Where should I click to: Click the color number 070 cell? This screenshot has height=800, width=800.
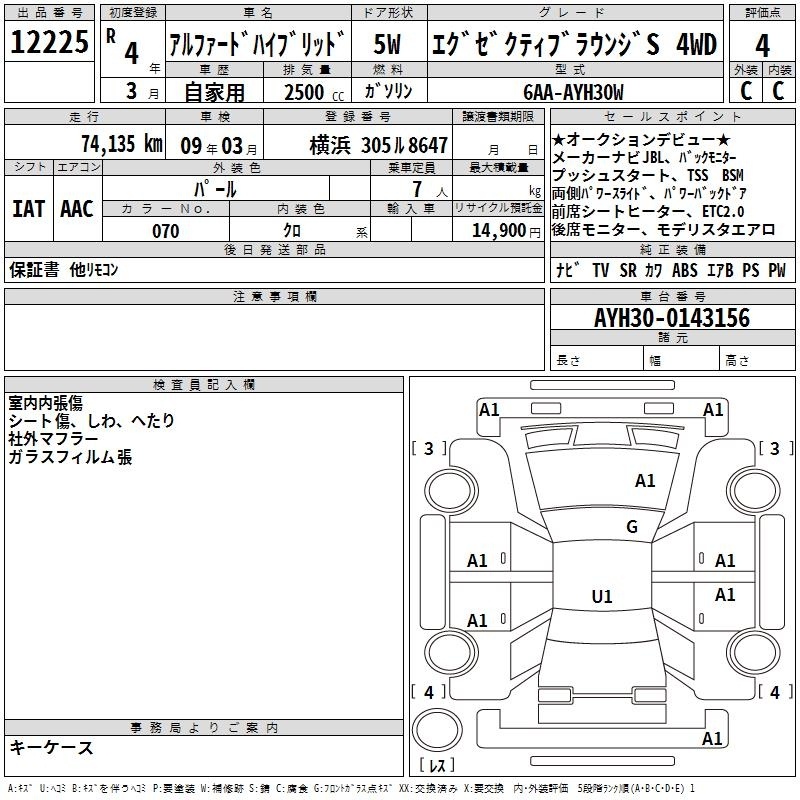click(165, 231)
